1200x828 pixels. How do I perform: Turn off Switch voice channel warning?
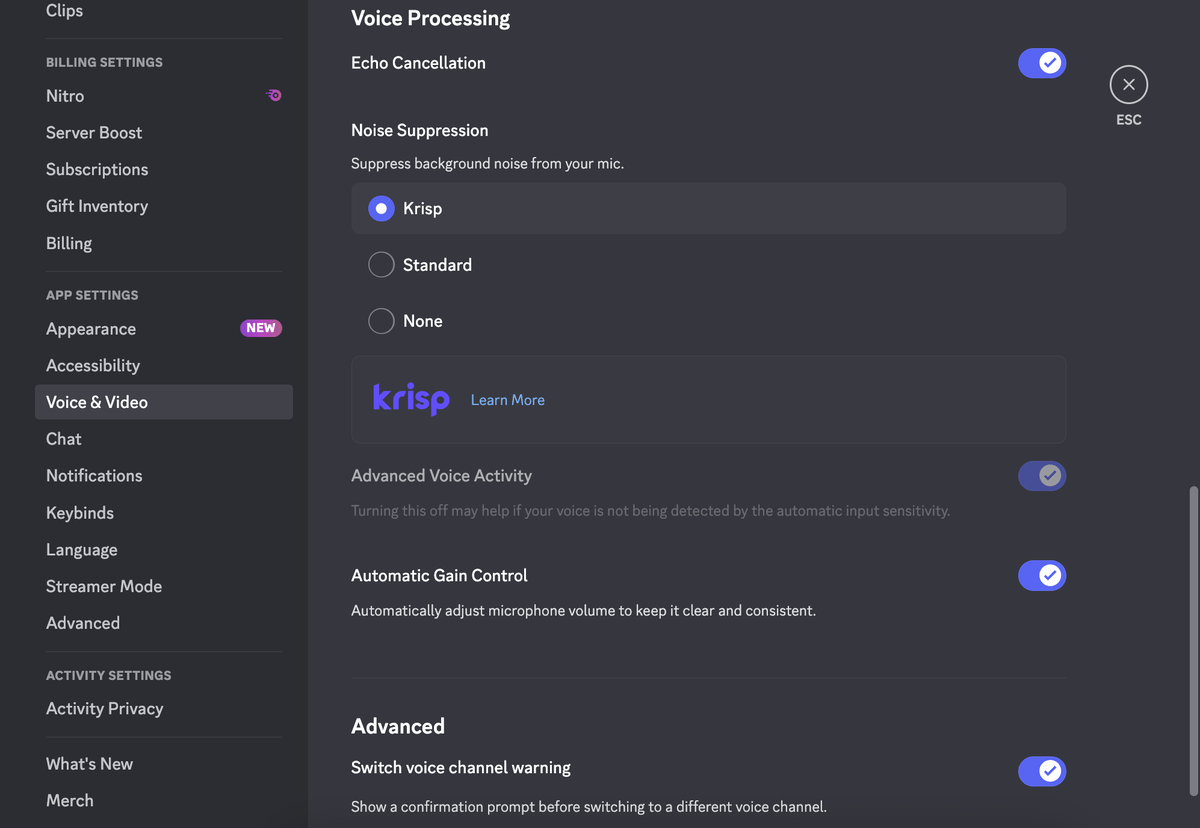coord(1042,771)
